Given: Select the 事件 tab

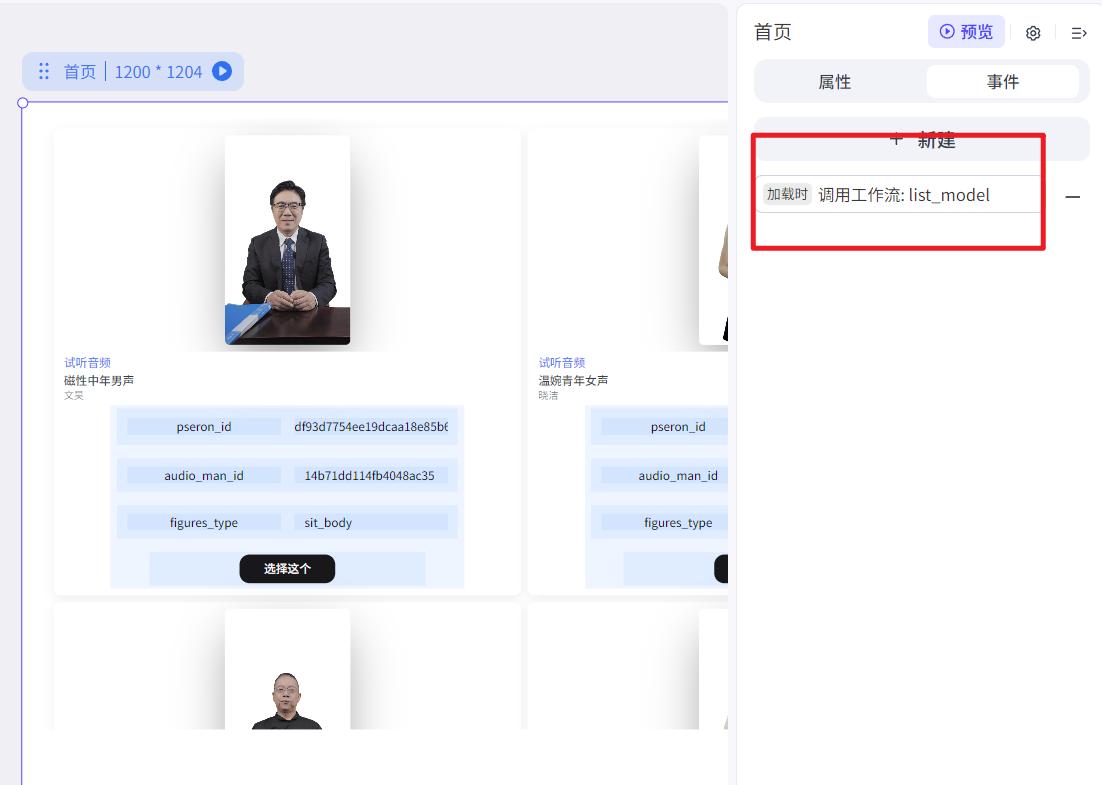Looking at the screenshot, I should pos(1004,81).
